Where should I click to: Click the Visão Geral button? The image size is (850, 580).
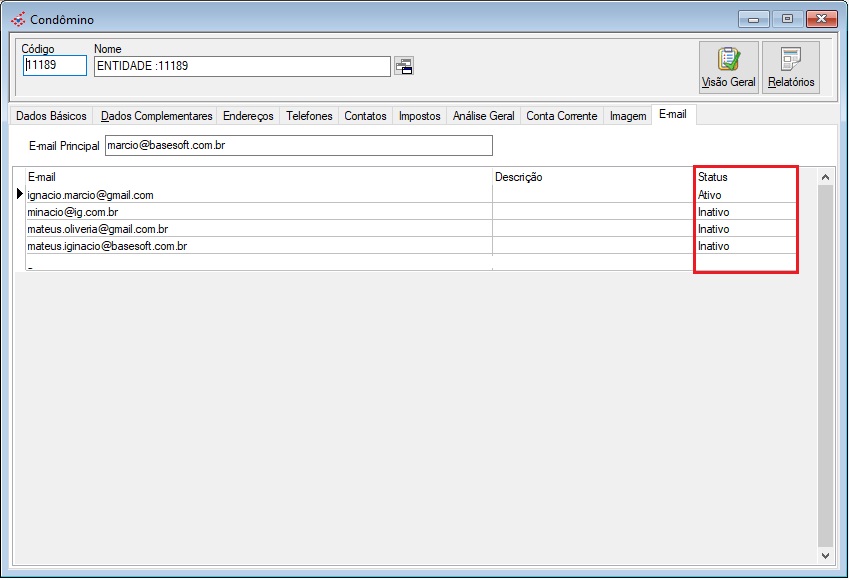pos(728,67)
